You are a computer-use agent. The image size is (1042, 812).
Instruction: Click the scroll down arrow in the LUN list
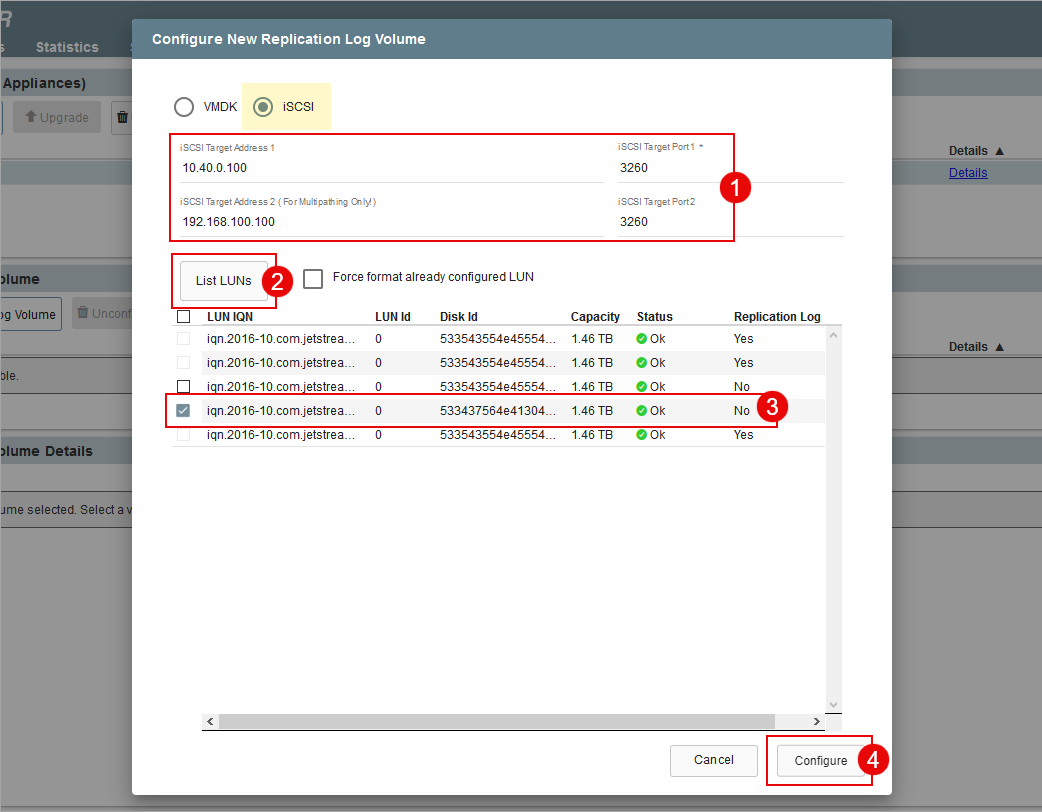[834, 705]
